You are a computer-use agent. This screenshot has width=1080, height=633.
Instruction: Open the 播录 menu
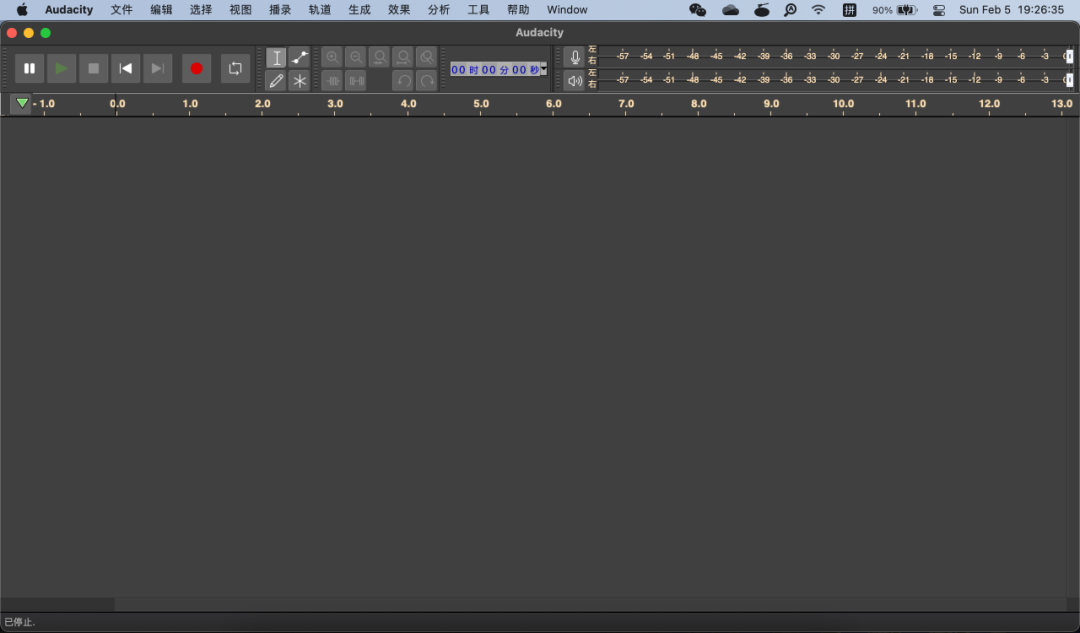280,10
